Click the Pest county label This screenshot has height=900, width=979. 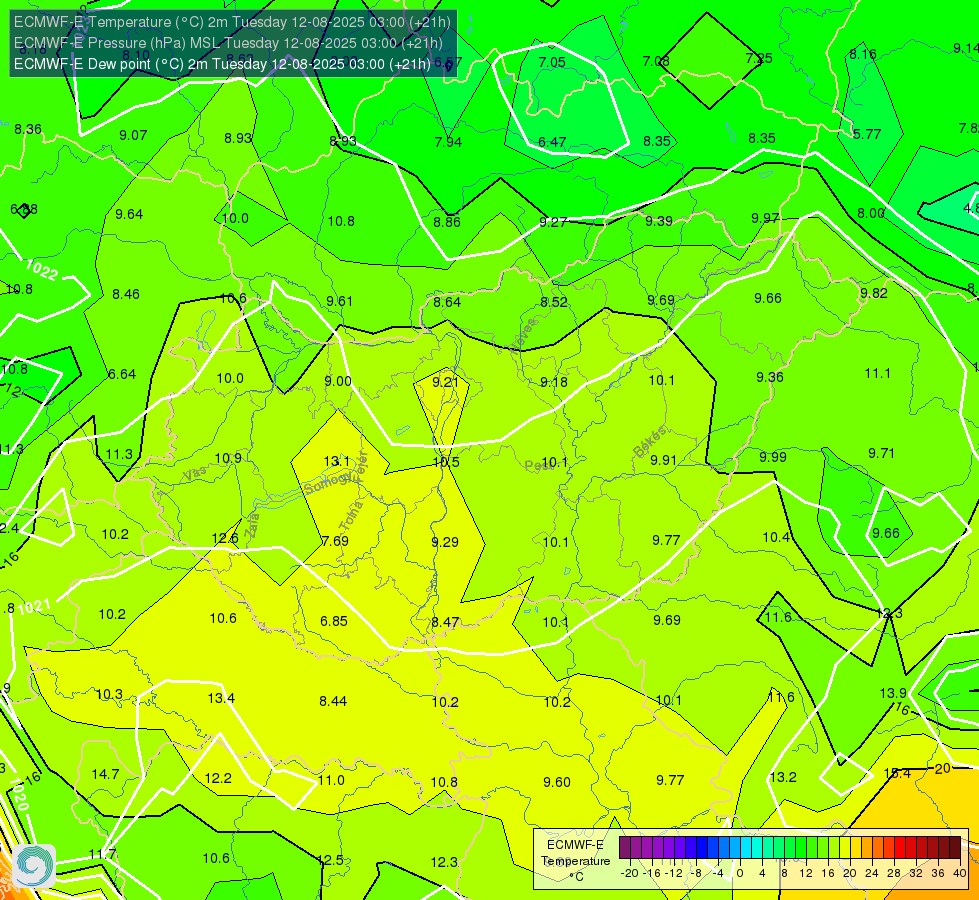(538, 465)
